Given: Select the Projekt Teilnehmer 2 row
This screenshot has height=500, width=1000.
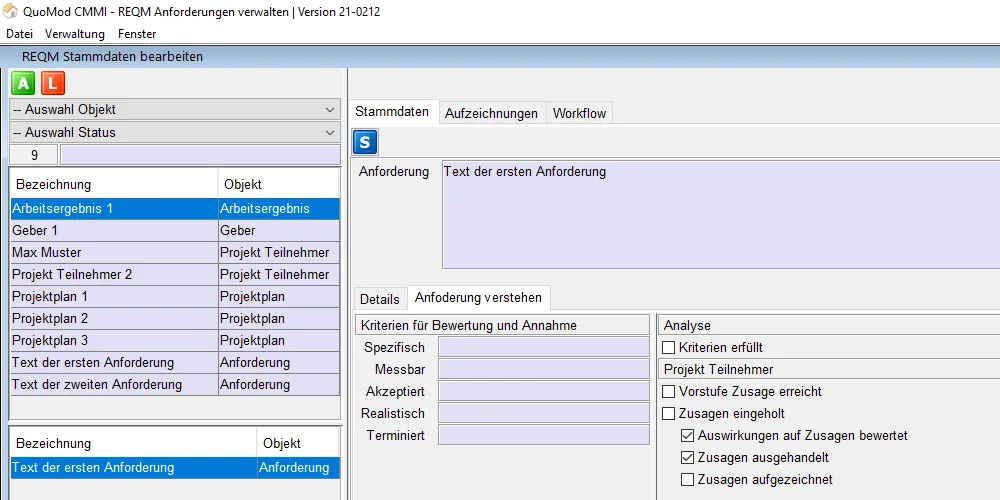Looking at the screenshot, I should 175,274.
